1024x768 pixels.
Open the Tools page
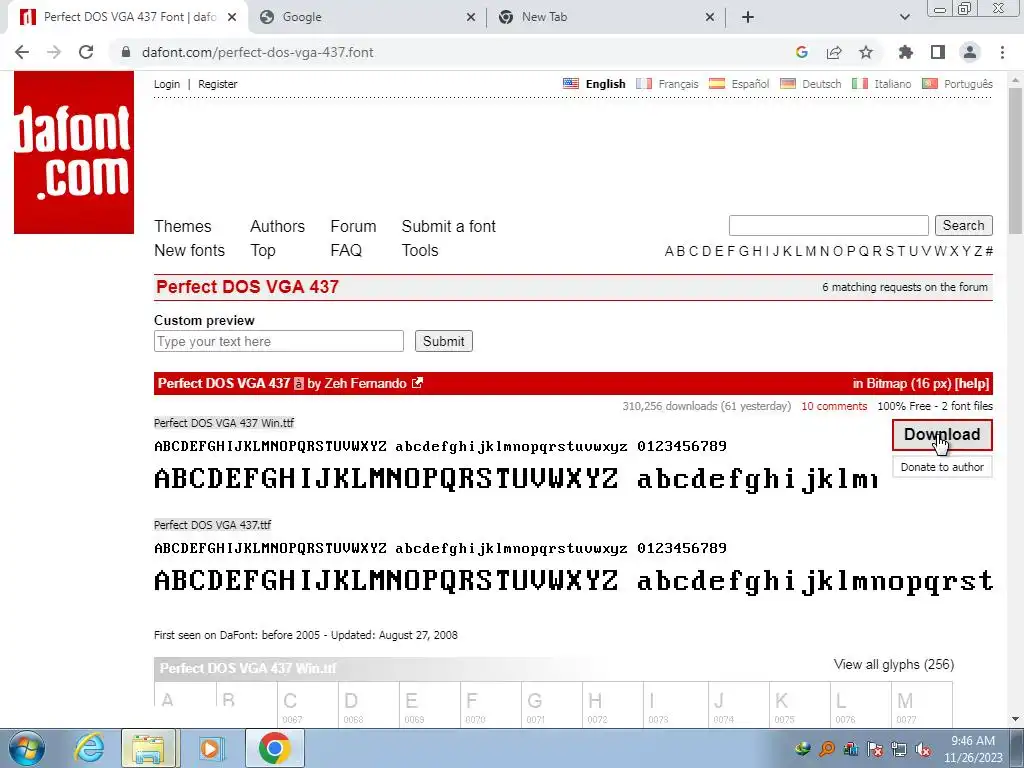click(420, 250)
